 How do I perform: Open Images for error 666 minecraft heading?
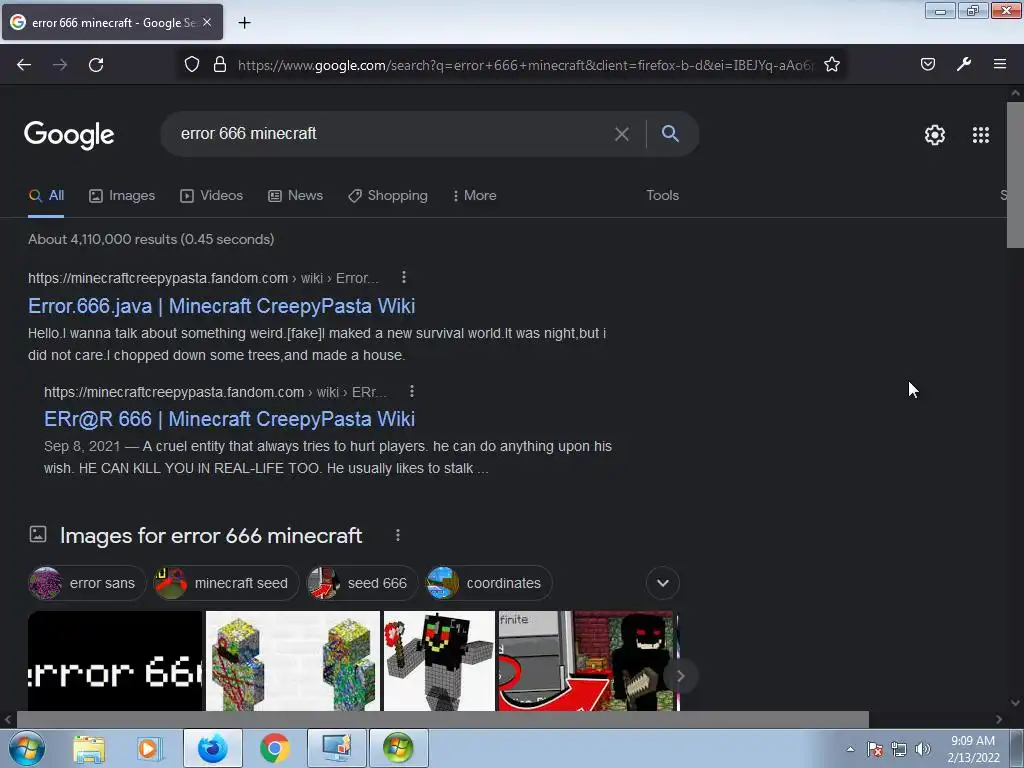click(211, 536)
